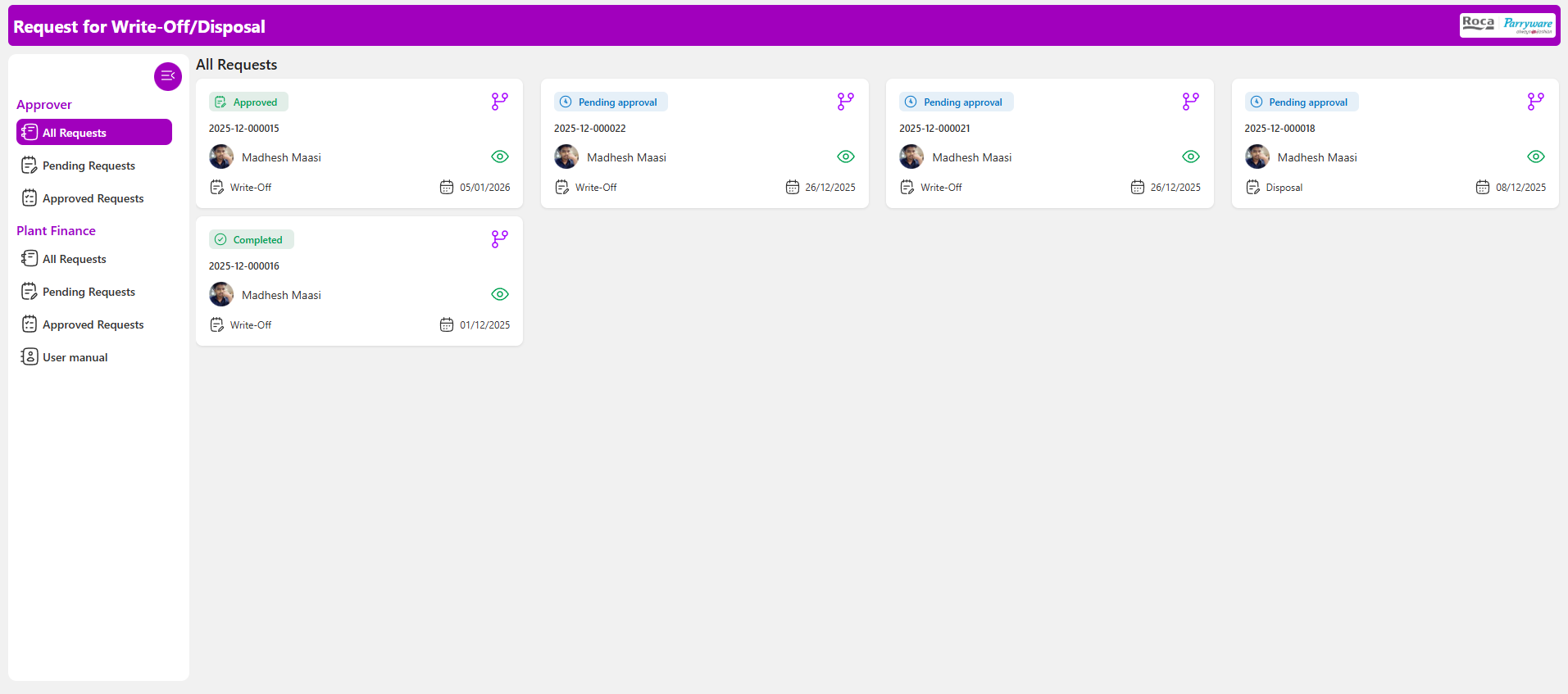This screenshot has height=694, width=1568.
Task: Click workflow branch icon on request 2025-12-000018
Action: coord(1535,102)
